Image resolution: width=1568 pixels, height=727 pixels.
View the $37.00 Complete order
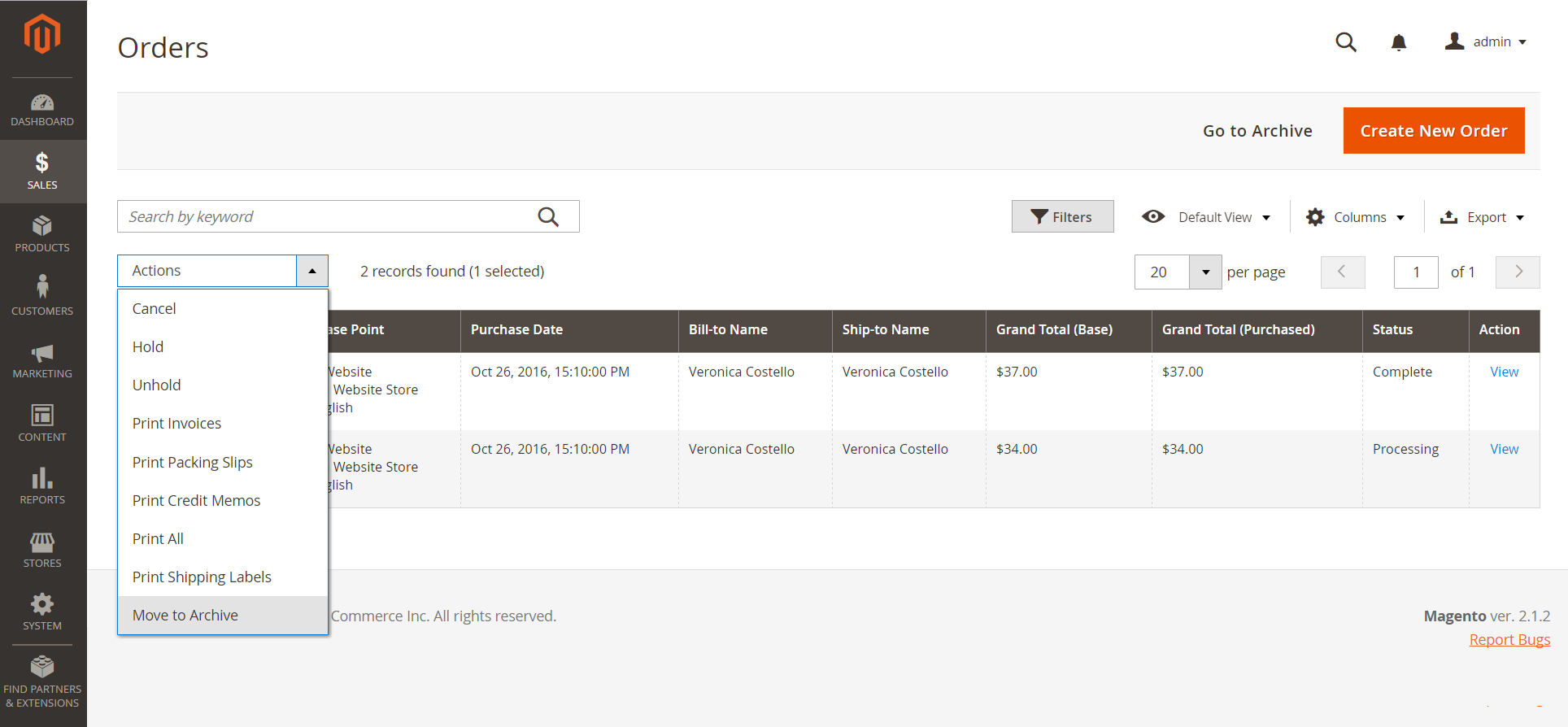click(1504, 372)
